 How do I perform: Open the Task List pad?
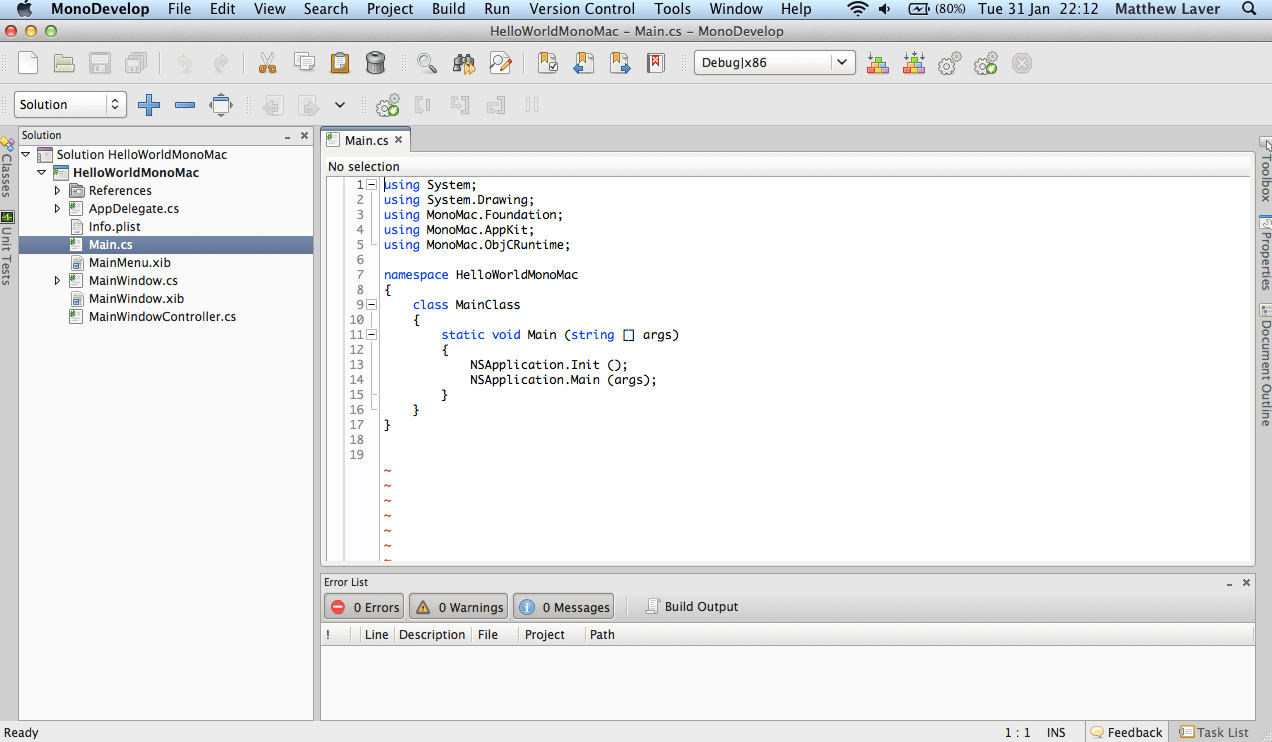(1214, 732)
